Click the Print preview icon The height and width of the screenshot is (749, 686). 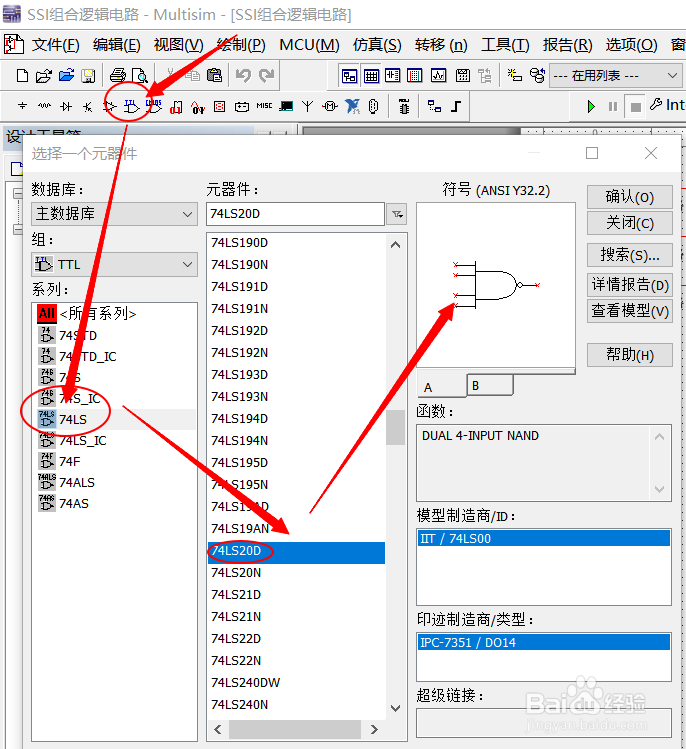140,75
